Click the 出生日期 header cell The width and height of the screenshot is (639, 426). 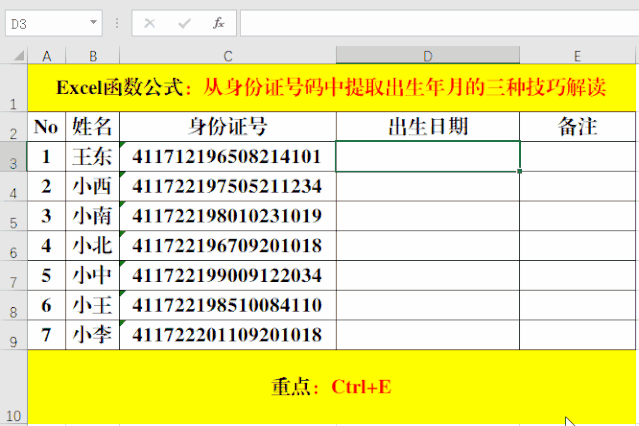click(428, 126)
